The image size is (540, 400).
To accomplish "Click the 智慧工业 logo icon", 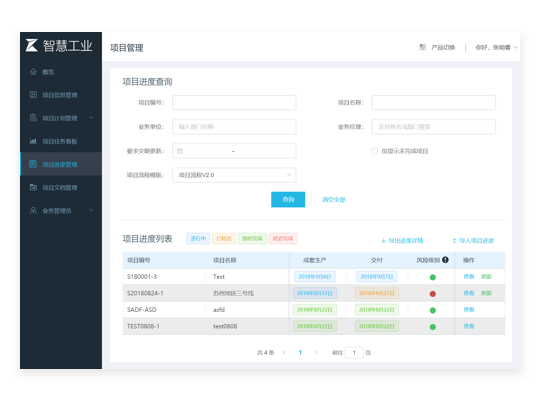I will 32,45.
